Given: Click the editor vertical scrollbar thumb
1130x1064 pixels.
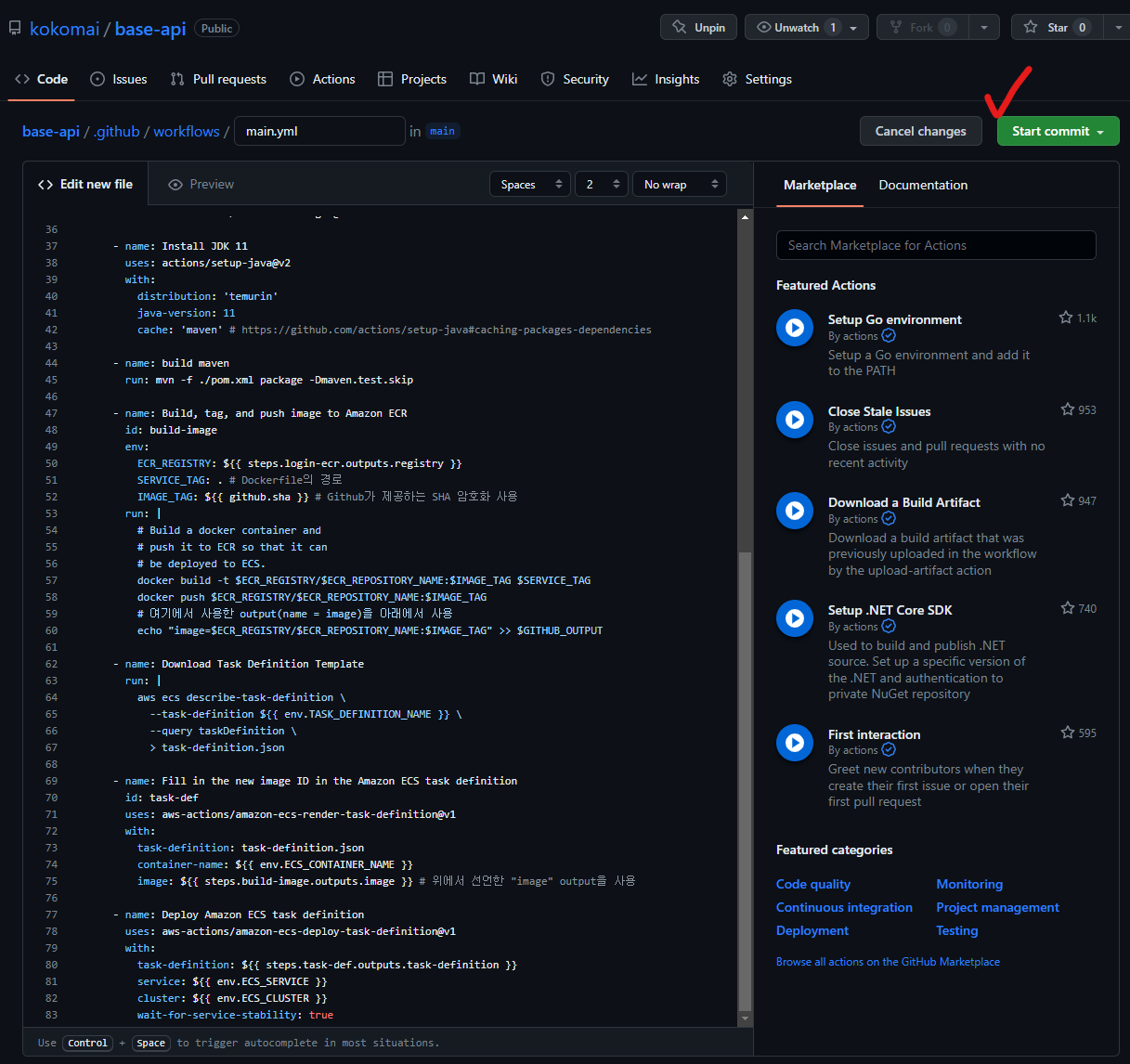Looking at the screenshot, I should pyautogui.click(x=745, y=780).
